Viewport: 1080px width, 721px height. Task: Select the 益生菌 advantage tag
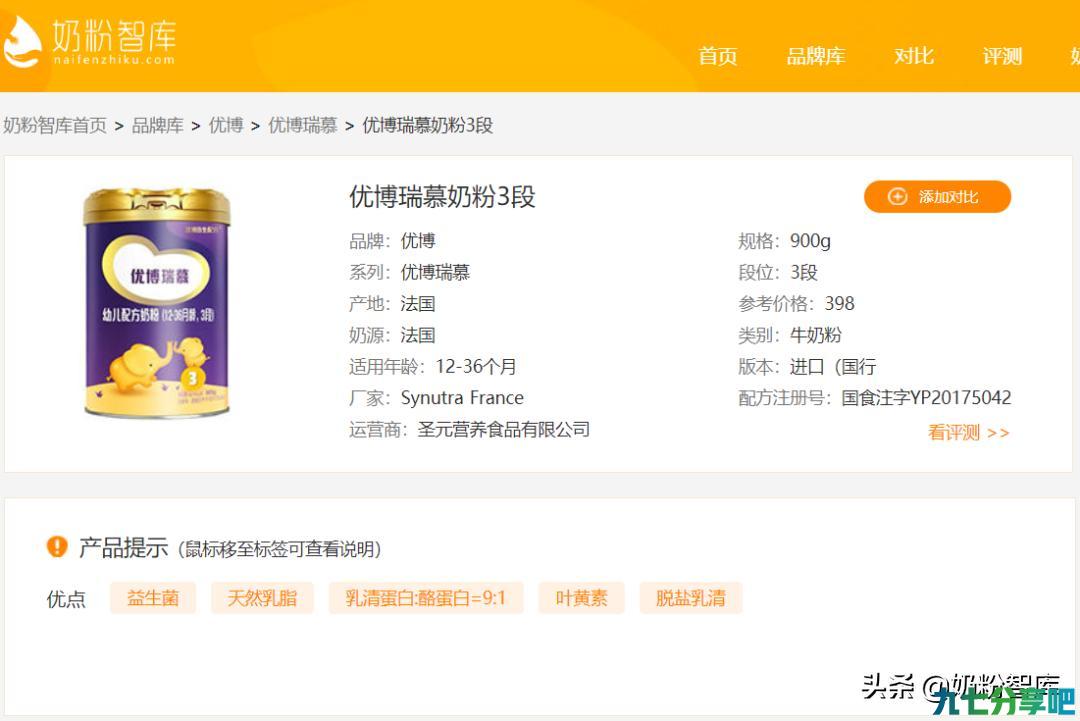(153, 598)
